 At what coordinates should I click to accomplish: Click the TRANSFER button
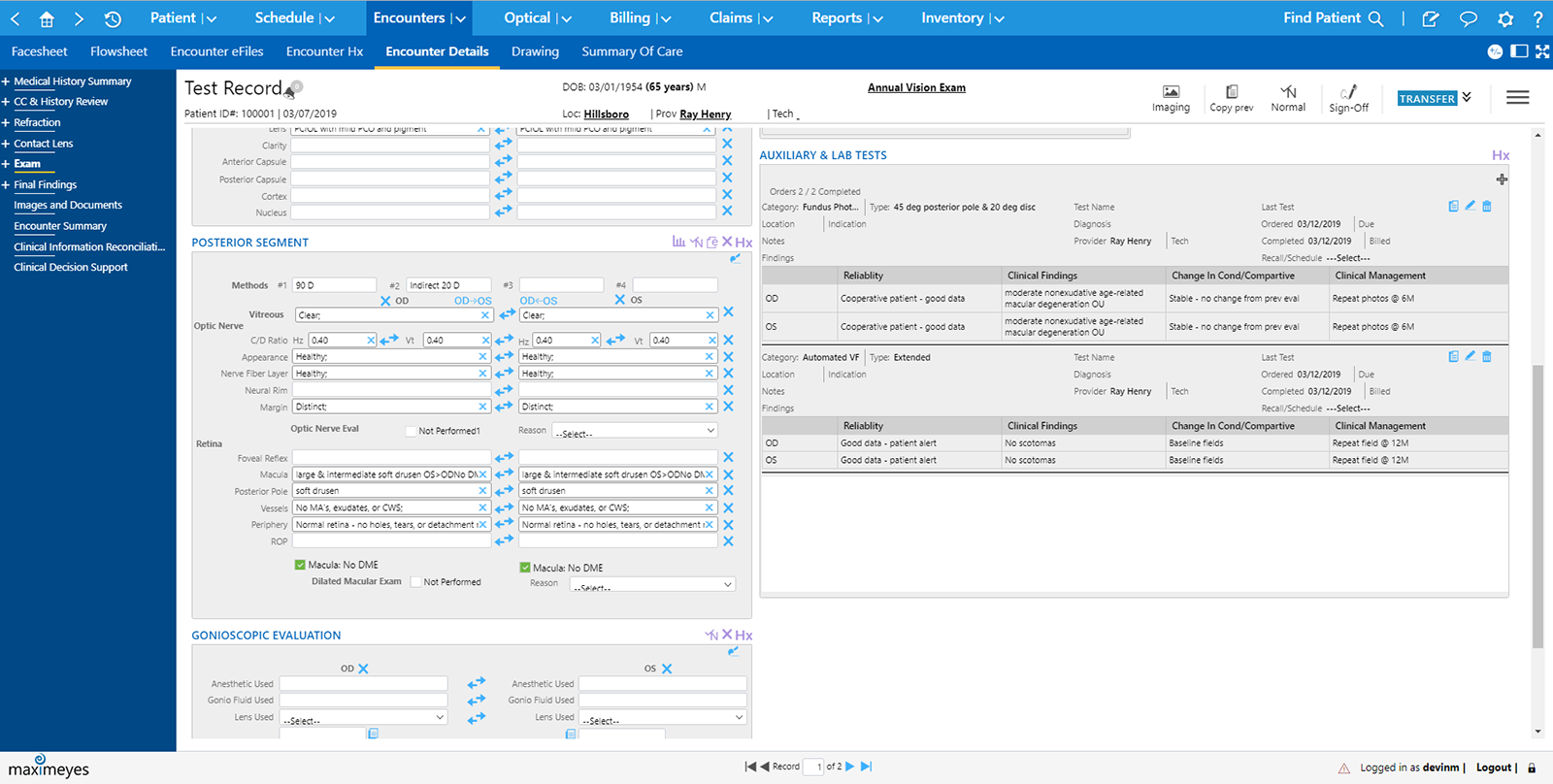(1427, 98)
